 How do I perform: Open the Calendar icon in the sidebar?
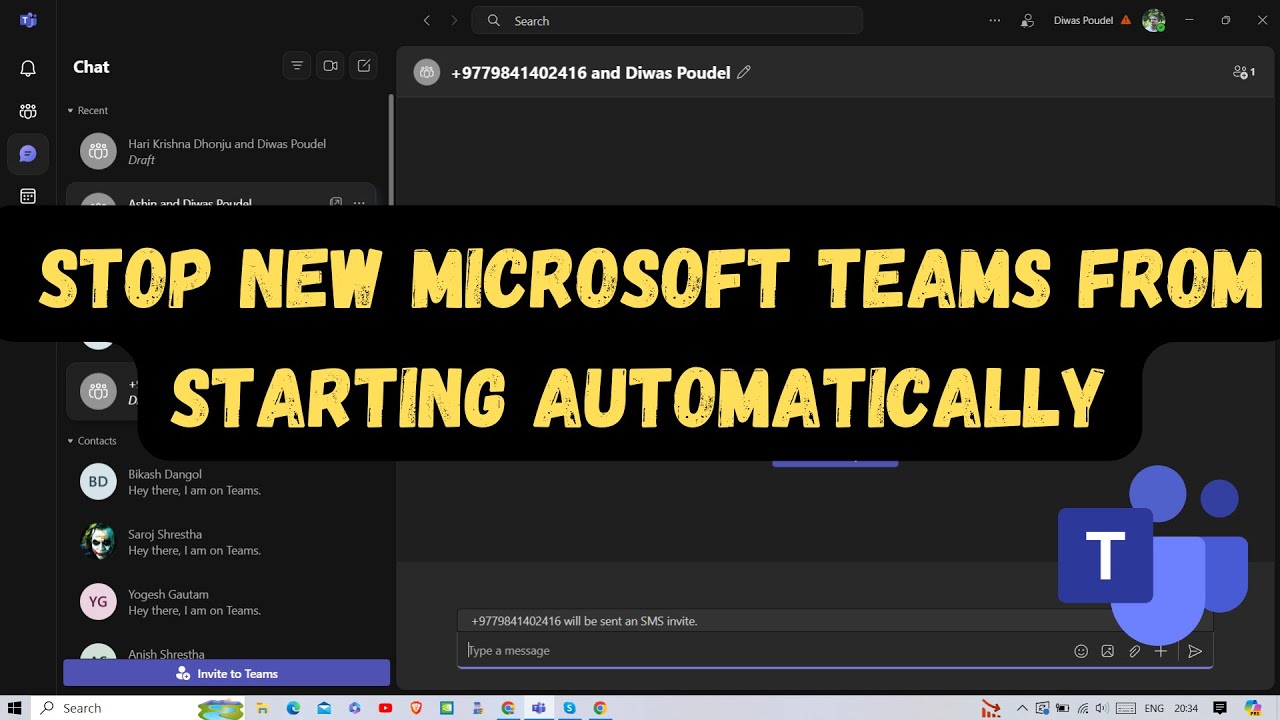point(28,196)
